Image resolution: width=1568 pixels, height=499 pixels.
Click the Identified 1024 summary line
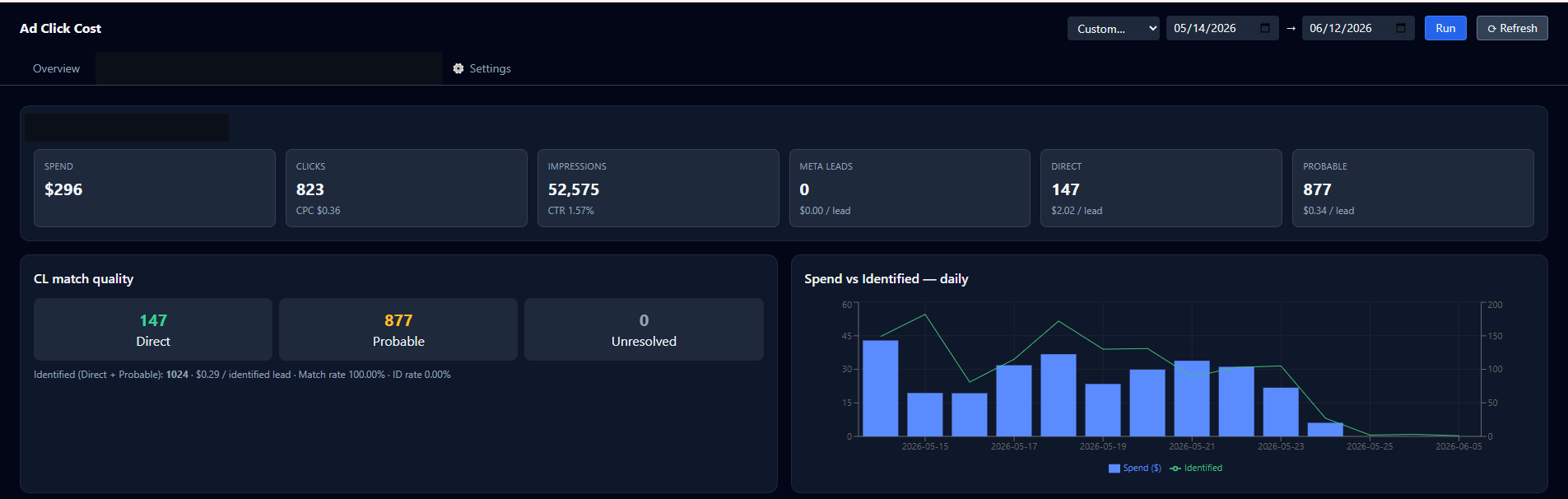pyautogui.click(x=242, y=375)
